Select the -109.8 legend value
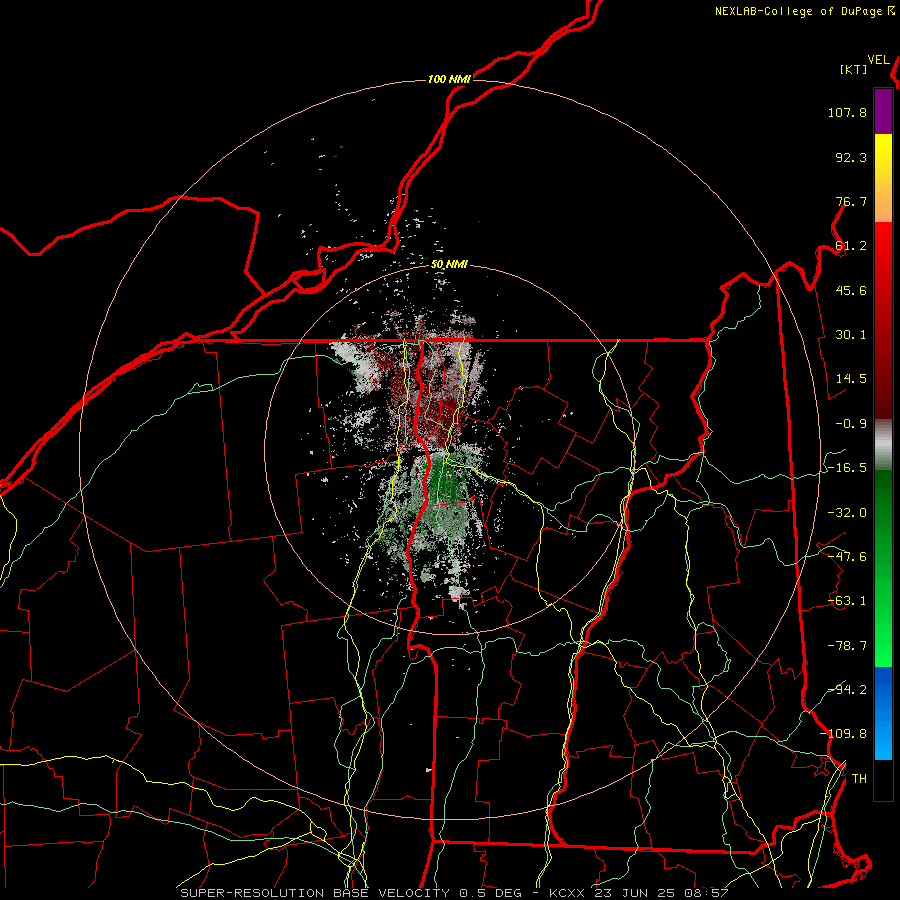The image size is (900, 900). (843, 734)
